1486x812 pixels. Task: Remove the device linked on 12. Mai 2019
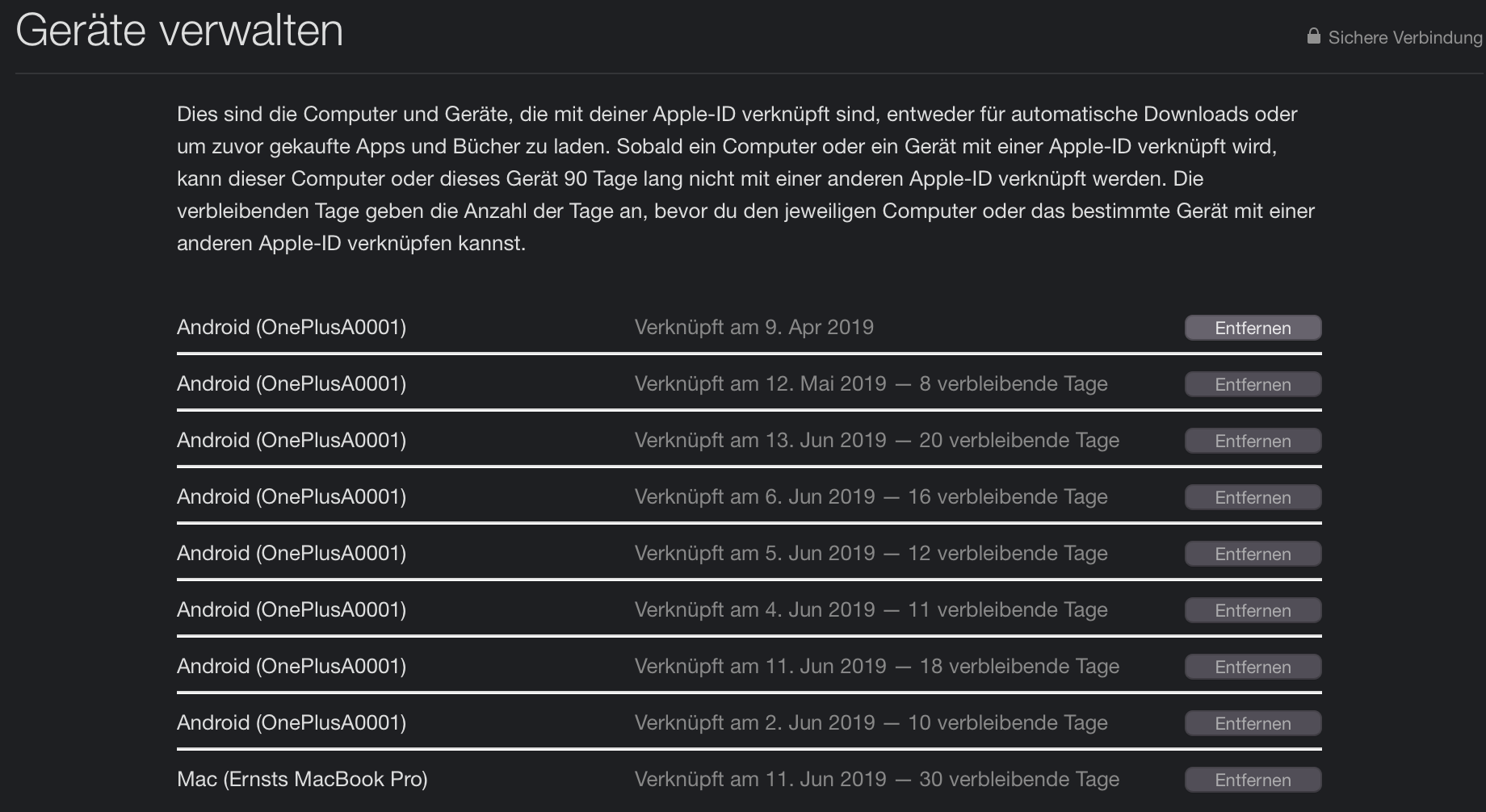(x=1253, y=384)
